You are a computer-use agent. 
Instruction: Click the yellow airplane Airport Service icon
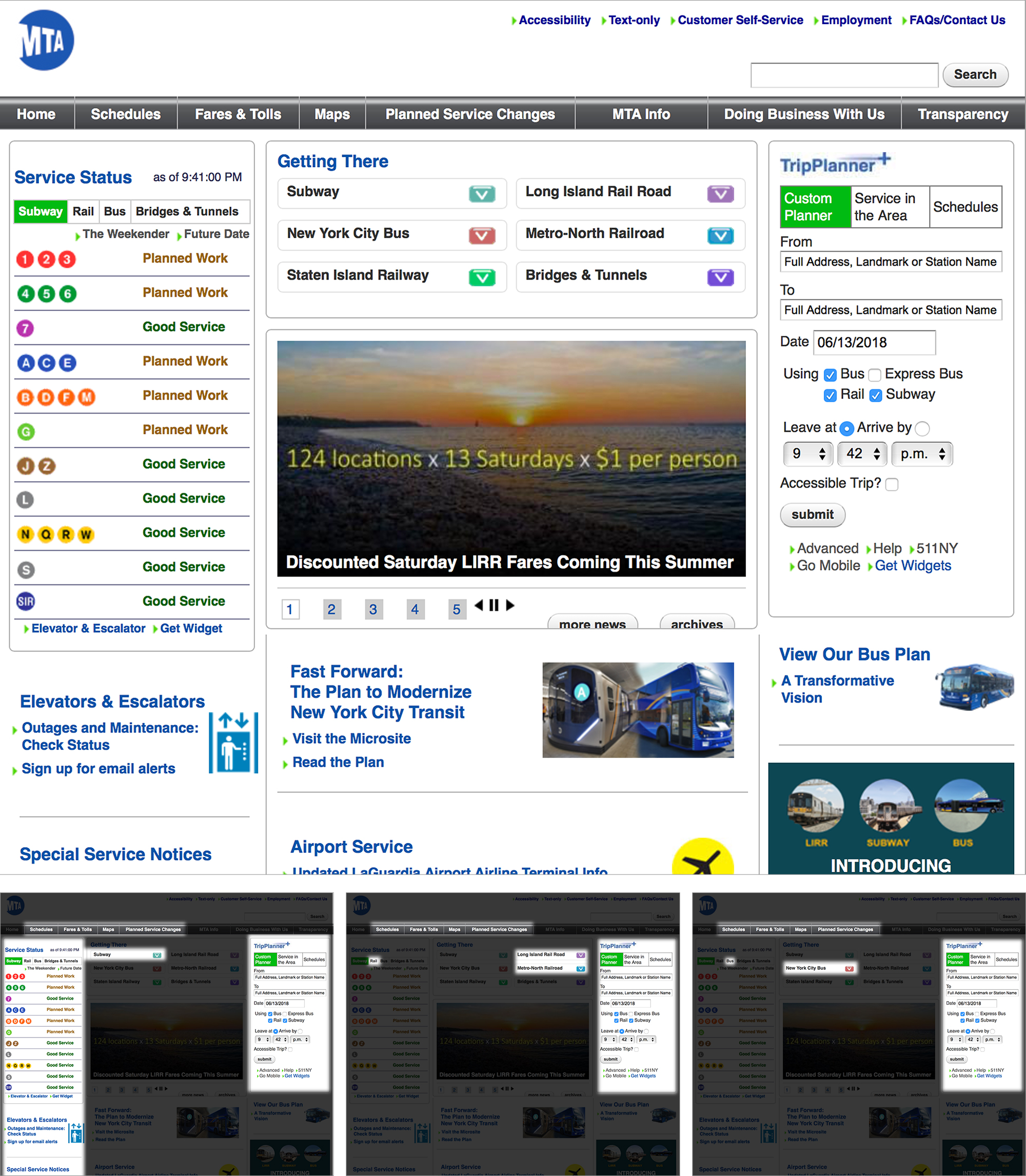(x=702, y=857)
